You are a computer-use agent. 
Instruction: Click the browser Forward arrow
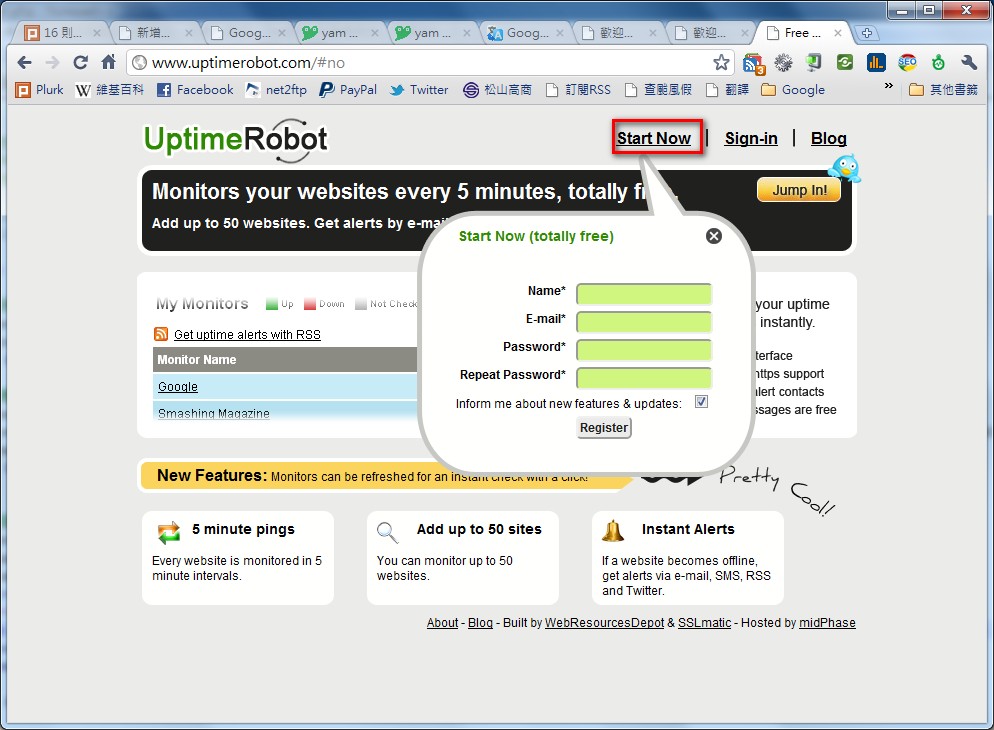point(53,62)
